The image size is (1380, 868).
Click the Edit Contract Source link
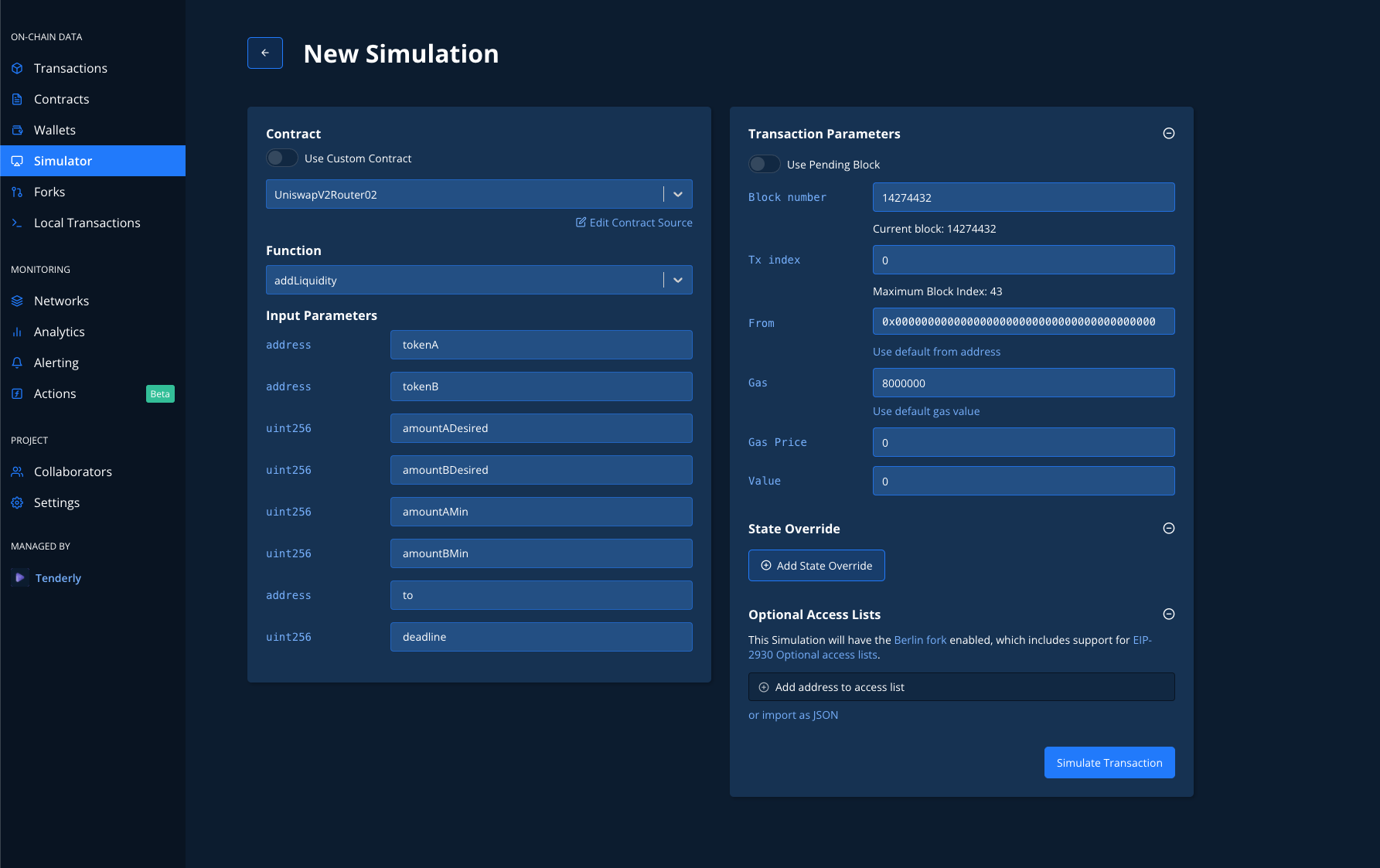click(634, 223)
